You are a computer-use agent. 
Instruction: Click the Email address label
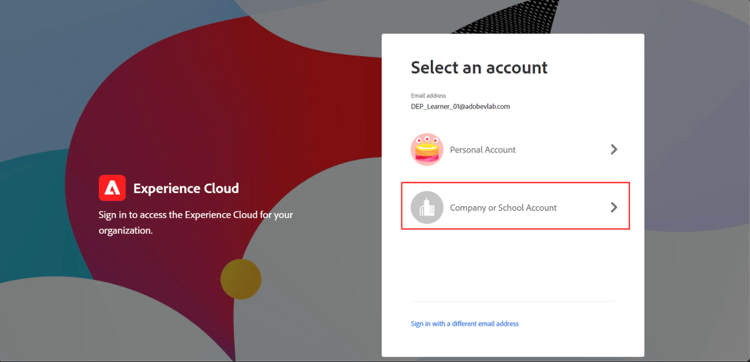pyautogui.click(x=428, y=96)
